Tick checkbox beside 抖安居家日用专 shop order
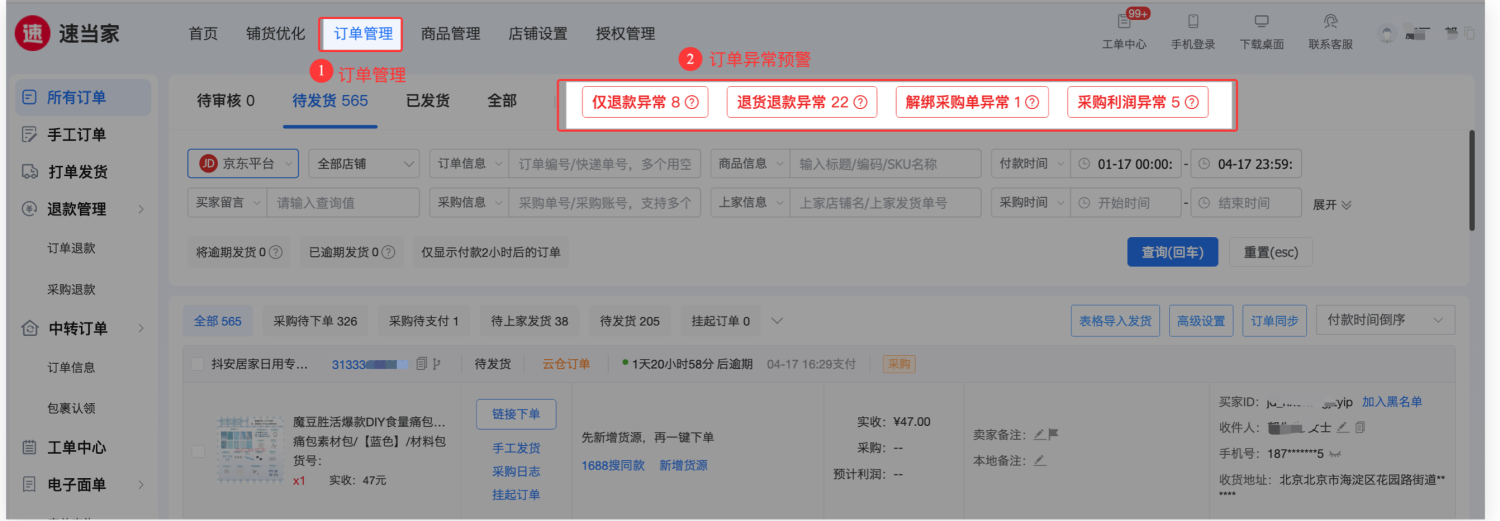 [197, 364]
